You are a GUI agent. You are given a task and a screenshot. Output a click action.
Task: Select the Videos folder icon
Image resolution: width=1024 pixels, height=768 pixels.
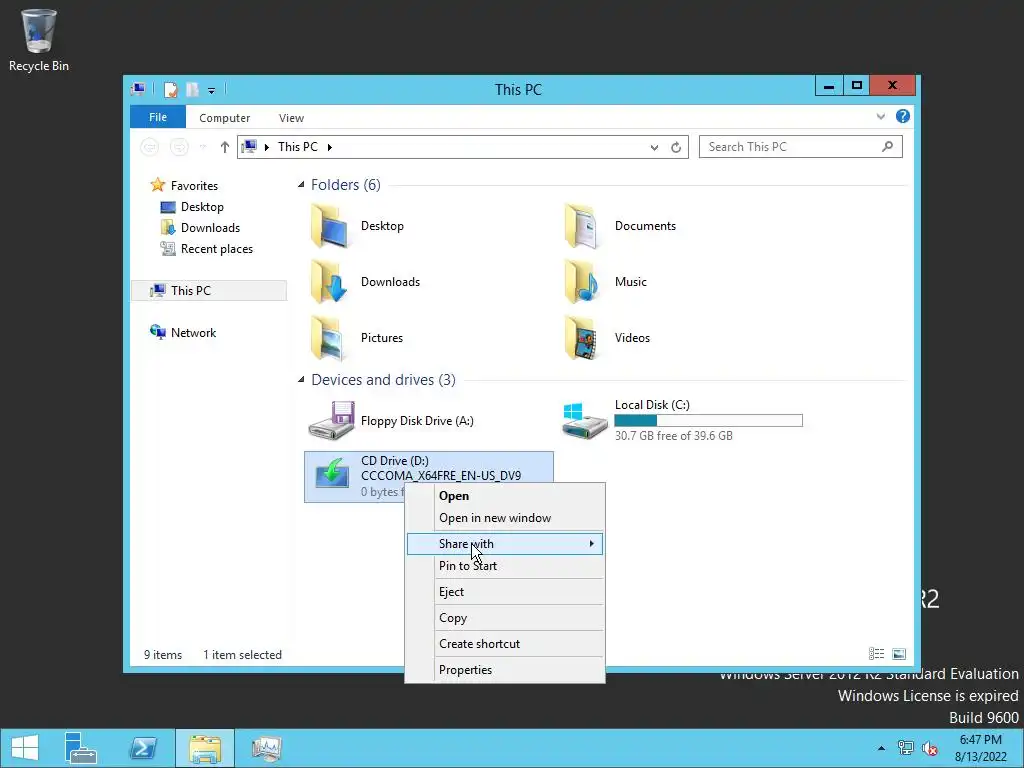(583, 338)
